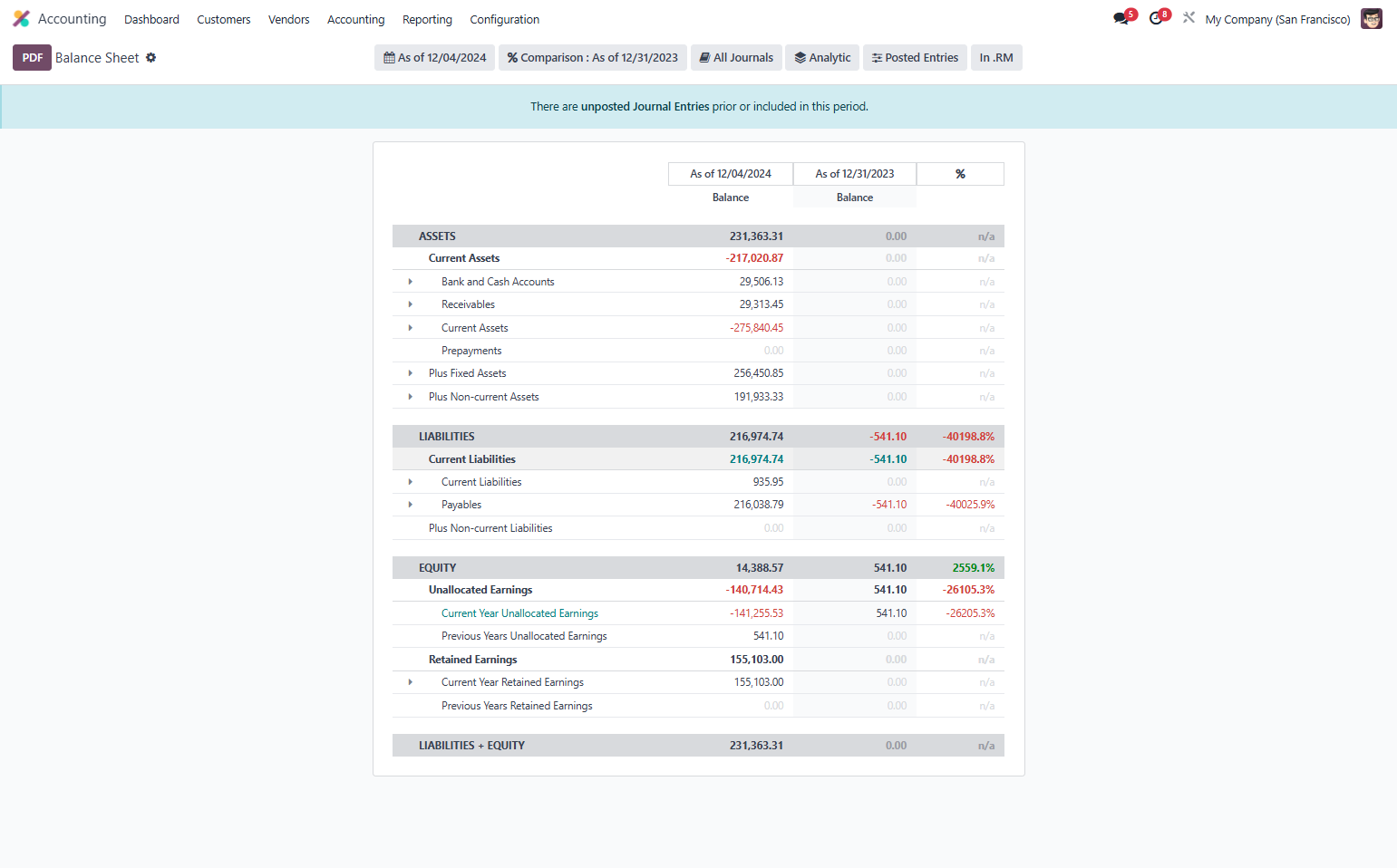Click the EQUITY percentage 2559.1%
This screenshot has height=868, width=1397.
click(x=974, y=568)
